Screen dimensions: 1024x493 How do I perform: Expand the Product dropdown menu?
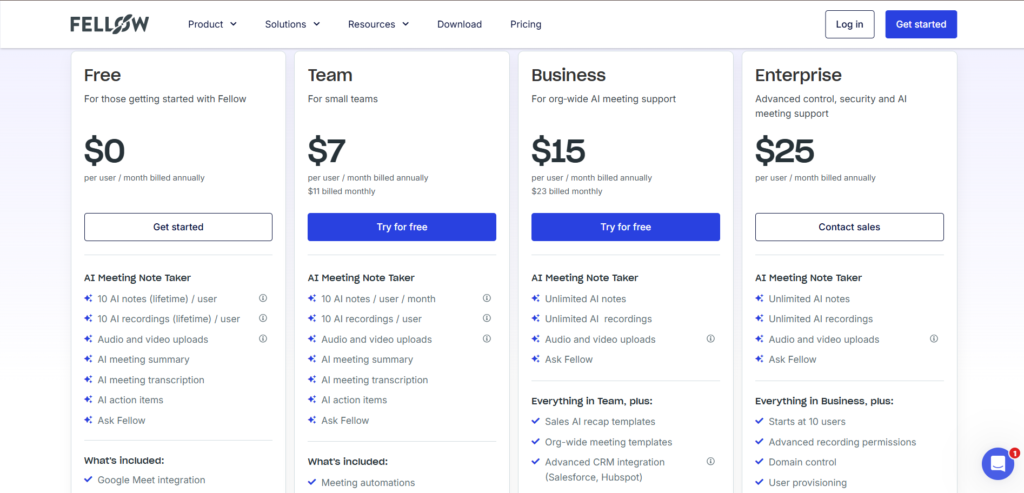click(212, 24)
